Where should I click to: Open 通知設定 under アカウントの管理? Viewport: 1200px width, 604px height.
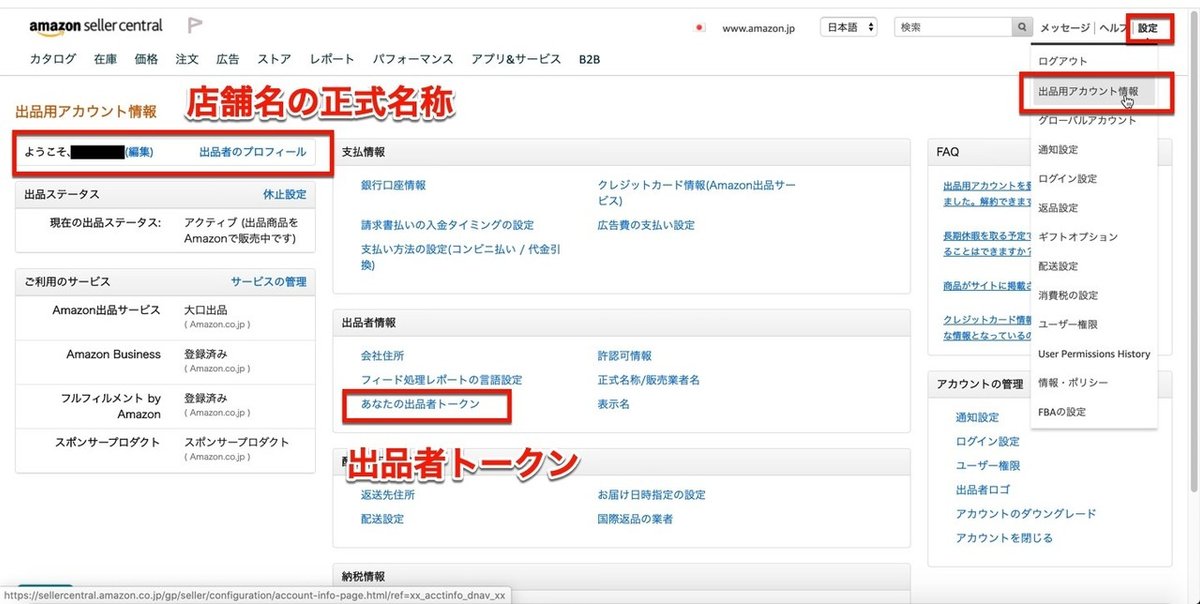977,417
